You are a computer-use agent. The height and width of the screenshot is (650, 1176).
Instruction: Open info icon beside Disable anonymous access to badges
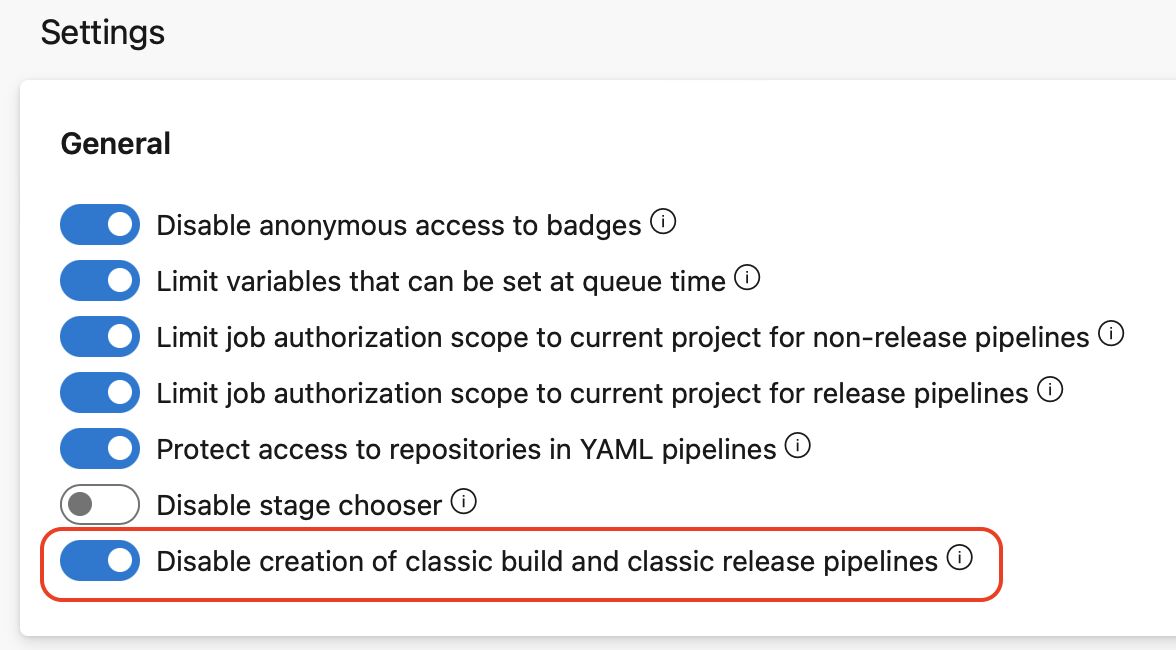point(663,222)
